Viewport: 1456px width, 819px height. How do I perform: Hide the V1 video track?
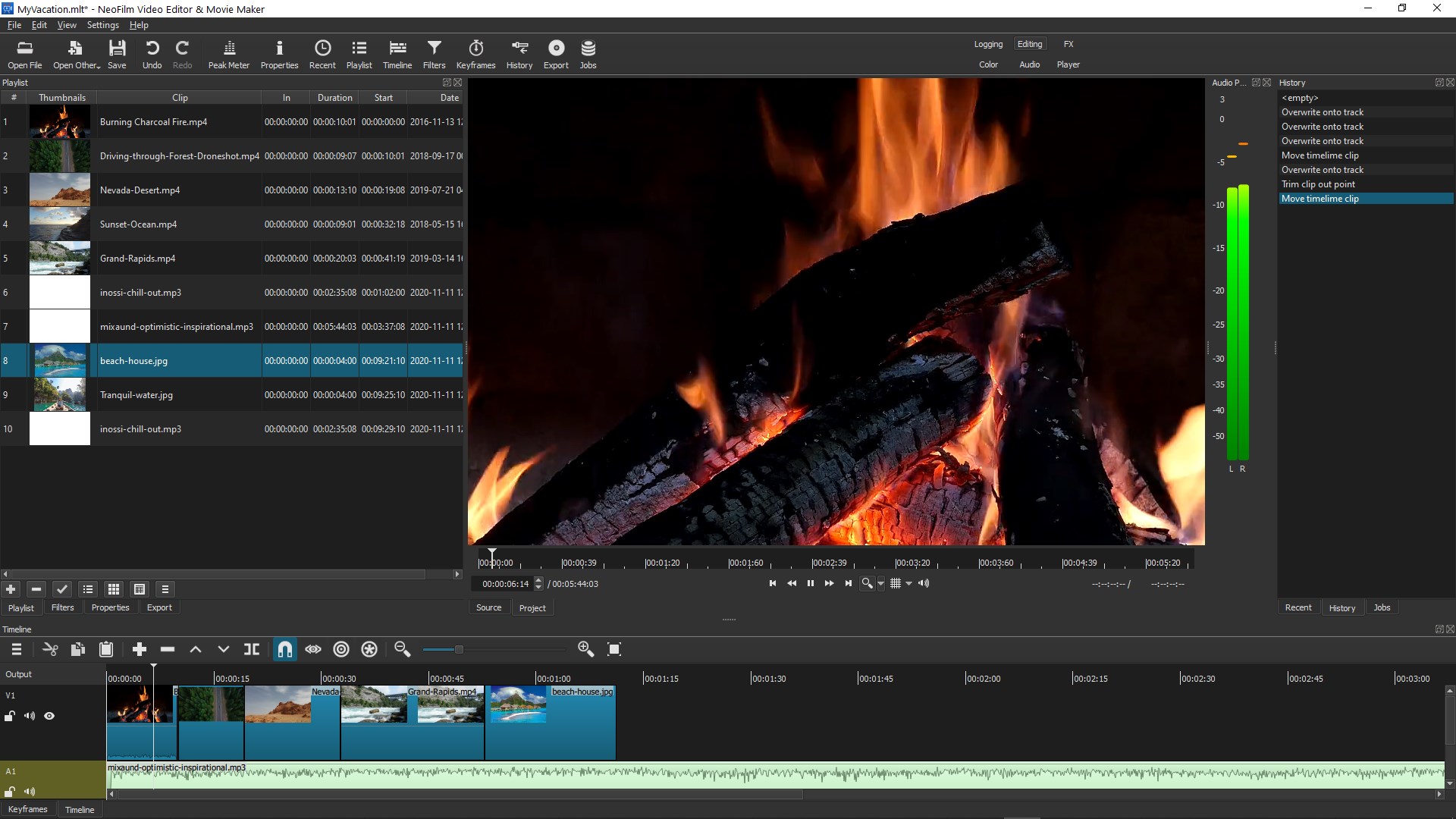click(49, 716)
